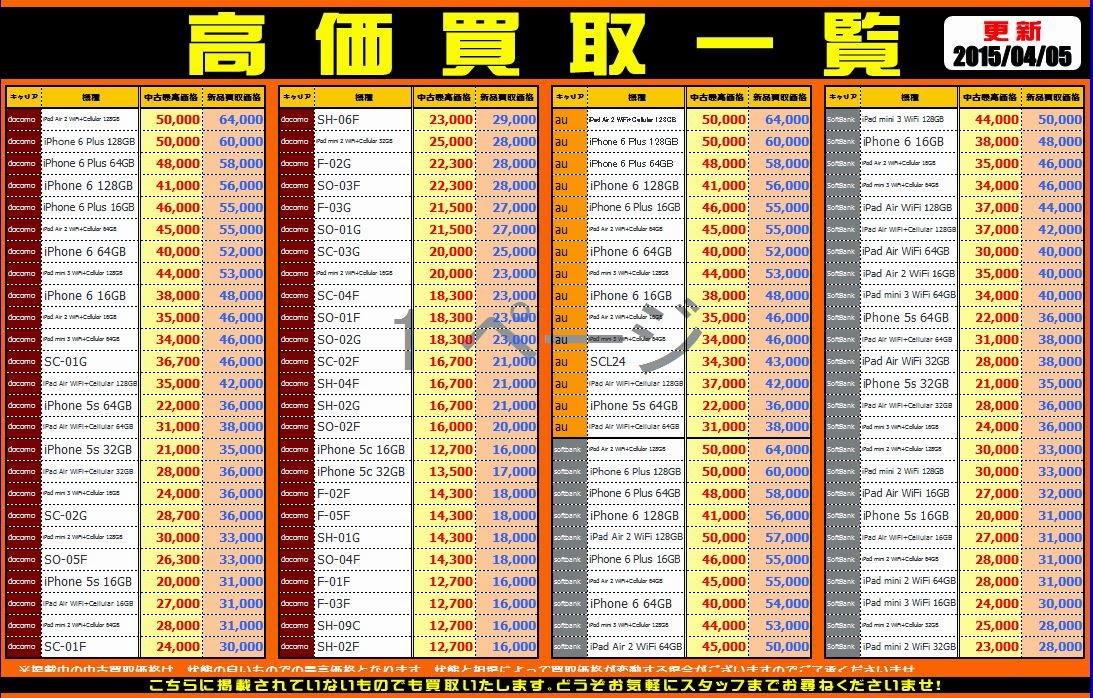Image resolution: width=1093 pixels, height=698 pixels.
Task: Click the update date 2015/04/05
Action: 1012,56
